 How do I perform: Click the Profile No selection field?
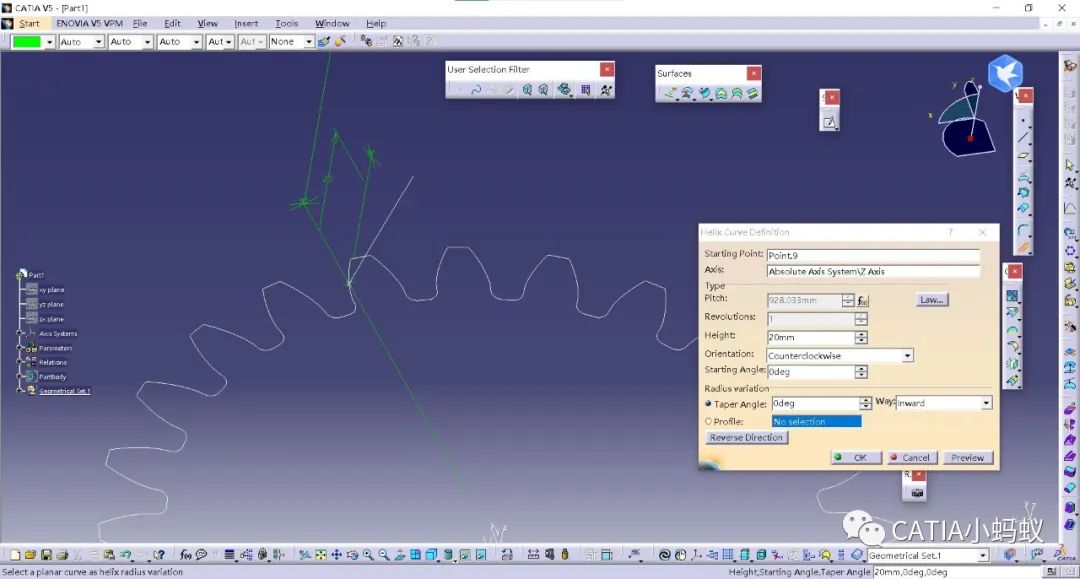816,421
